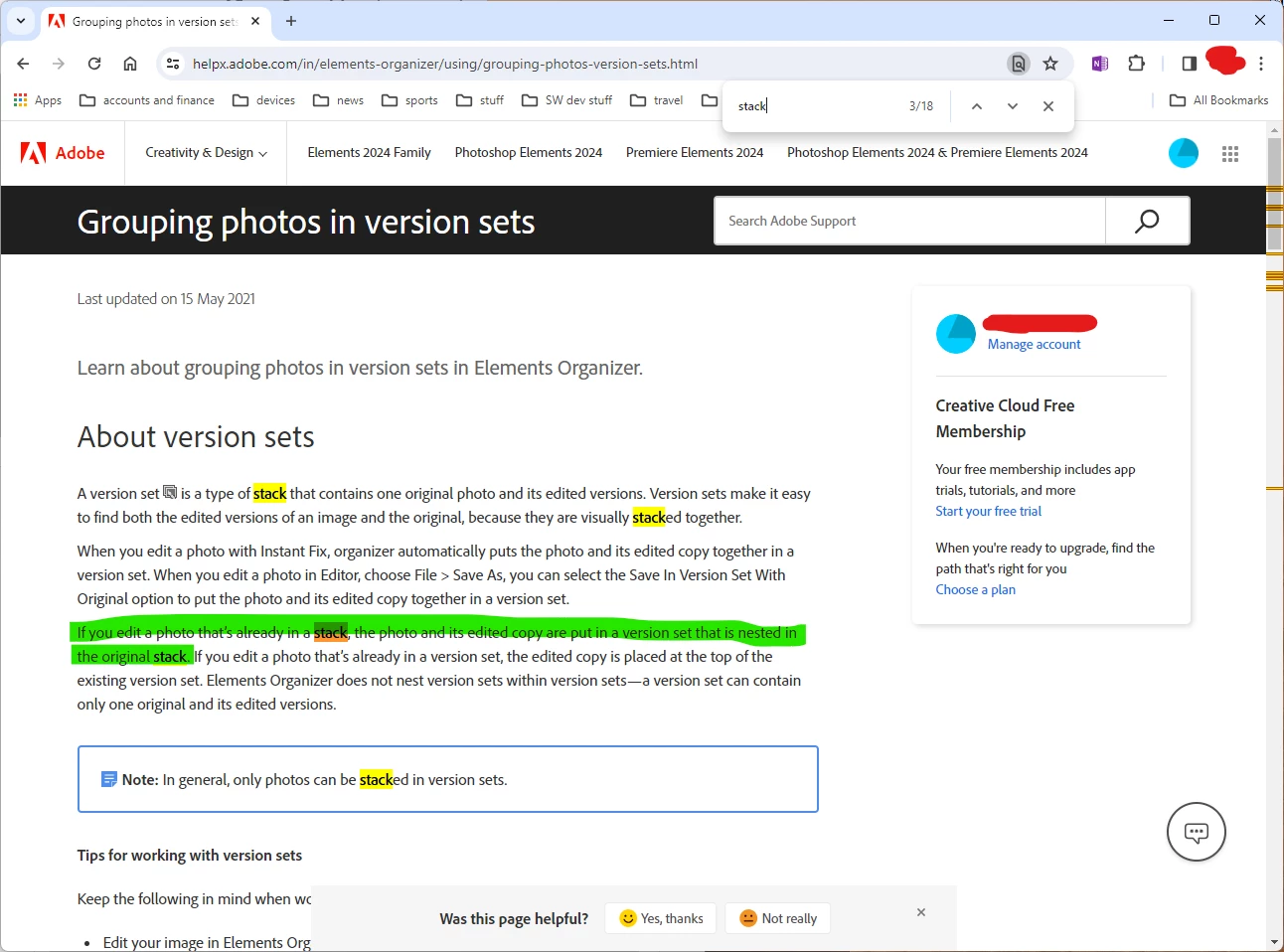
Task: Open the Apps bookmarks shortcut
Action: [37, 100]
